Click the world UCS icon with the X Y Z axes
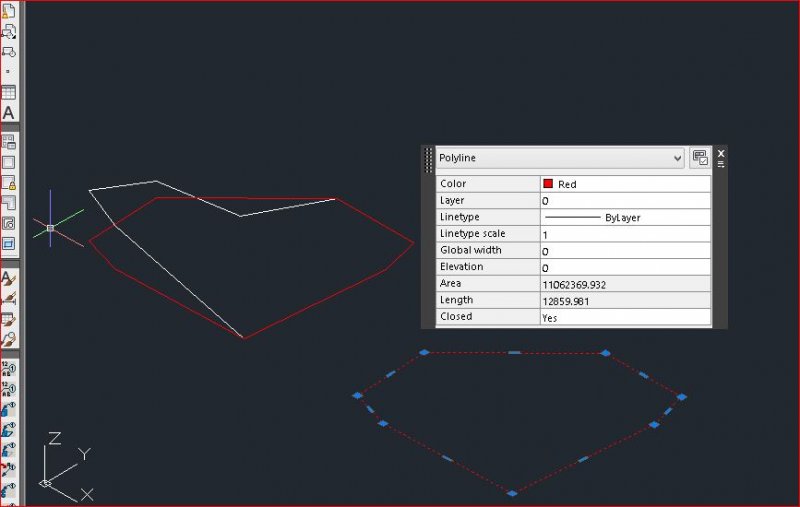 [x=65, y=466]
